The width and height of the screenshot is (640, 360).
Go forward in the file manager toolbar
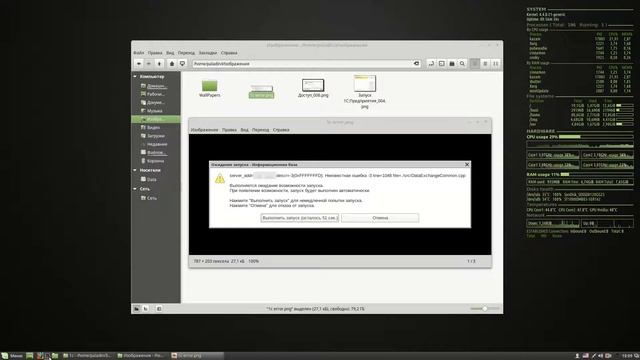(x=149, y=64)
